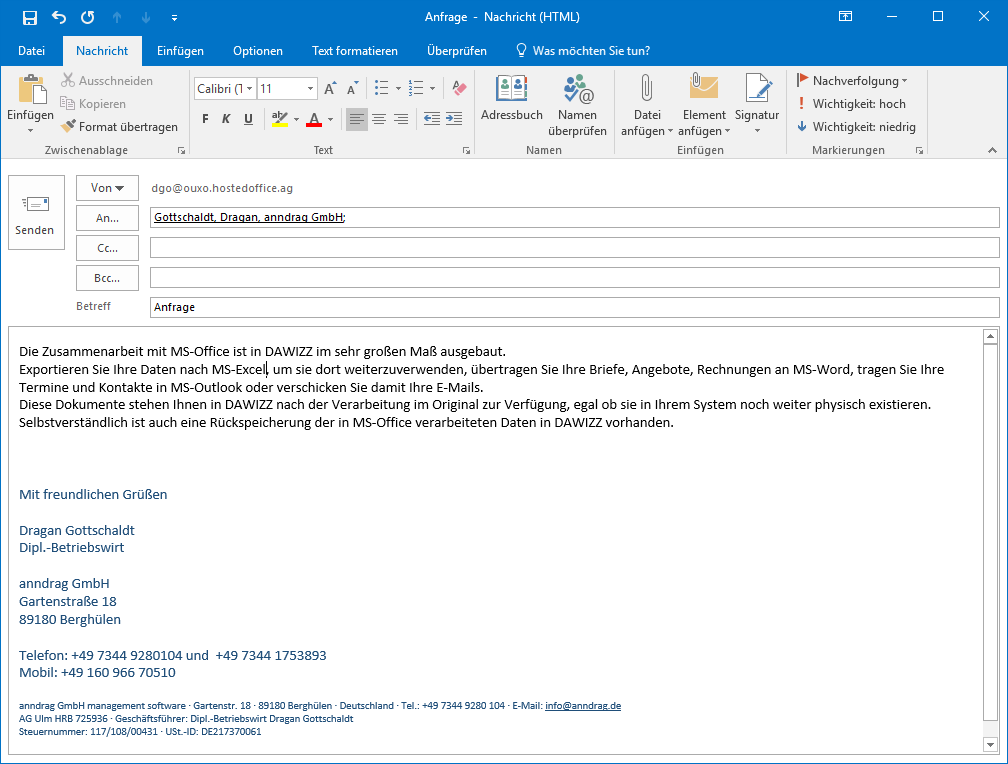
Task: Click Kopieren in the clipboard group
Action: coord(93,104)
